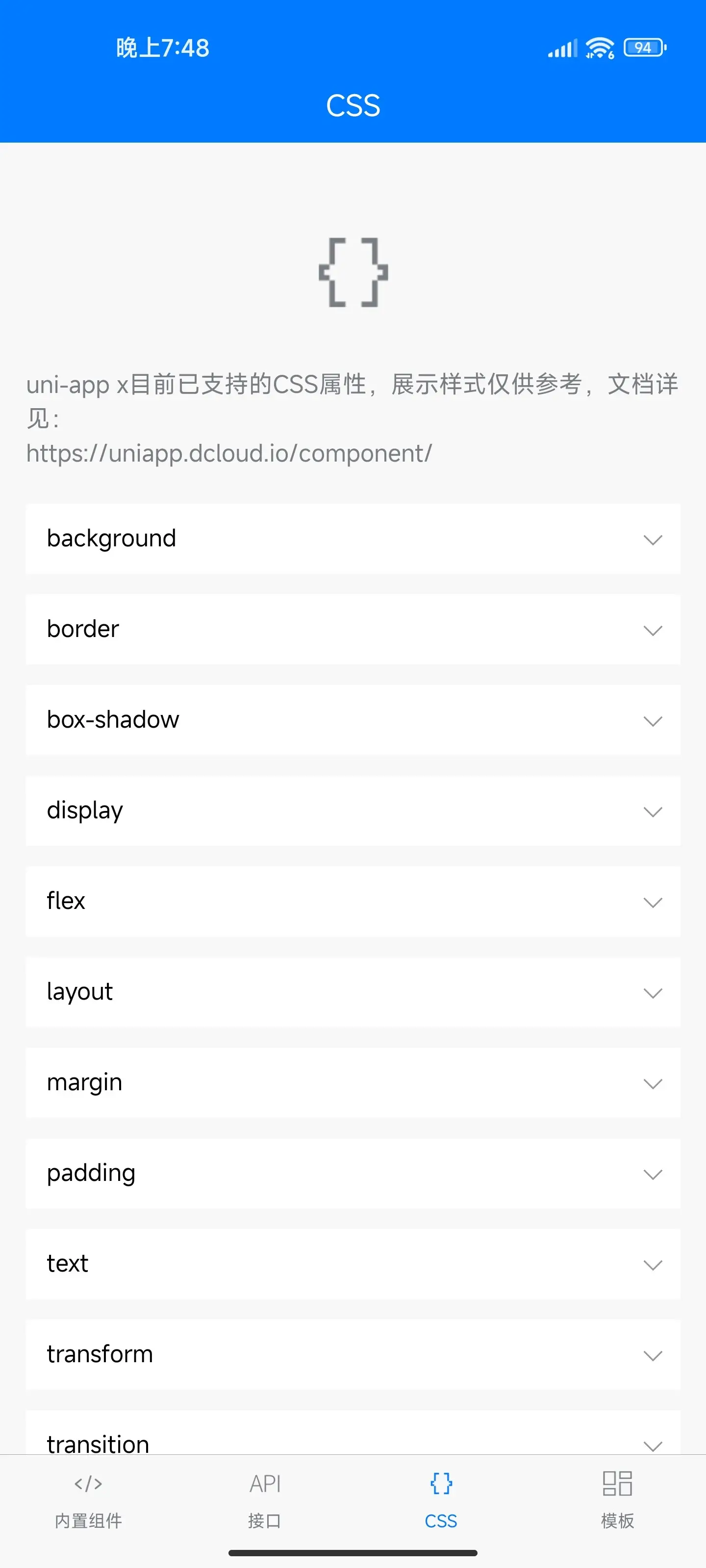Unfold the layout section
Screen dimensions: 706x1568
tap(353, 992)
